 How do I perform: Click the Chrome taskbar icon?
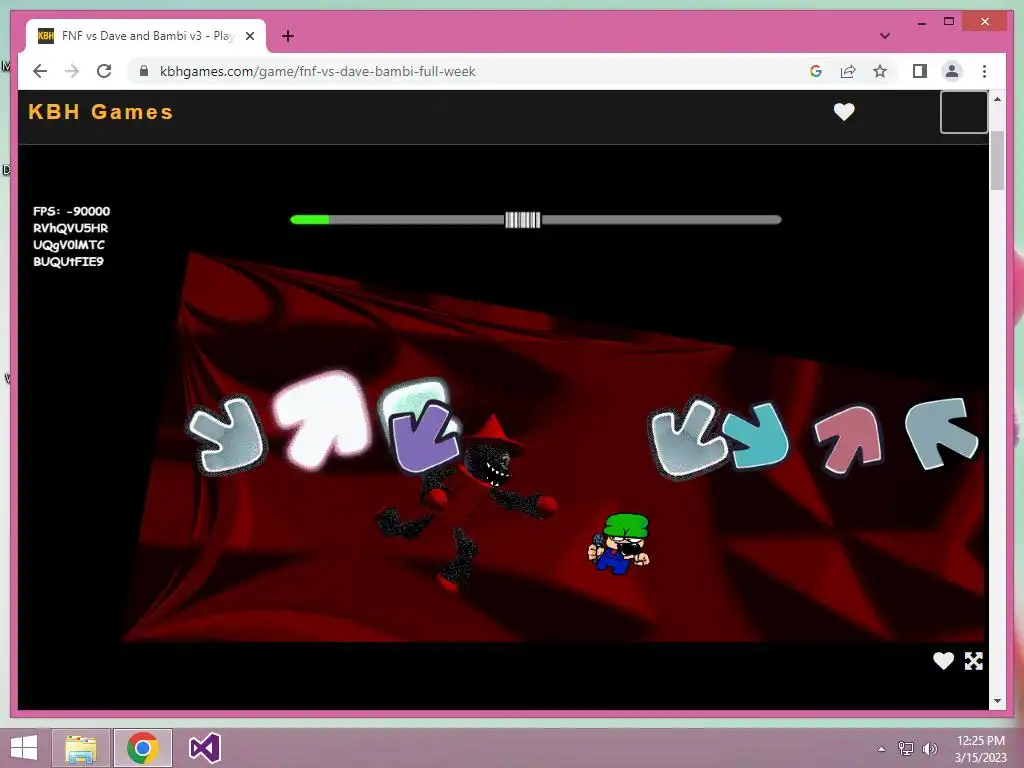tap(143, 748)
